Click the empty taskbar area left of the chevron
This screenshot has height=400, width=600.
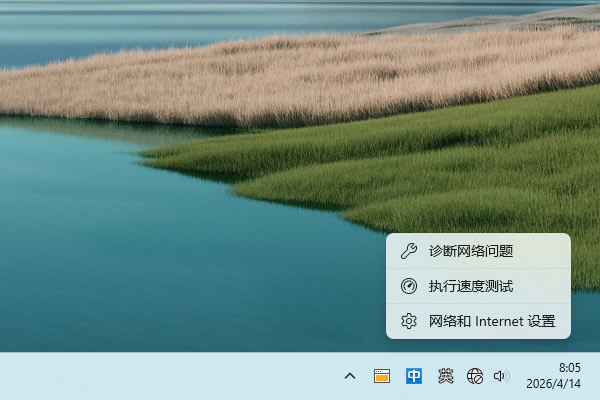(x=200, y=376)
